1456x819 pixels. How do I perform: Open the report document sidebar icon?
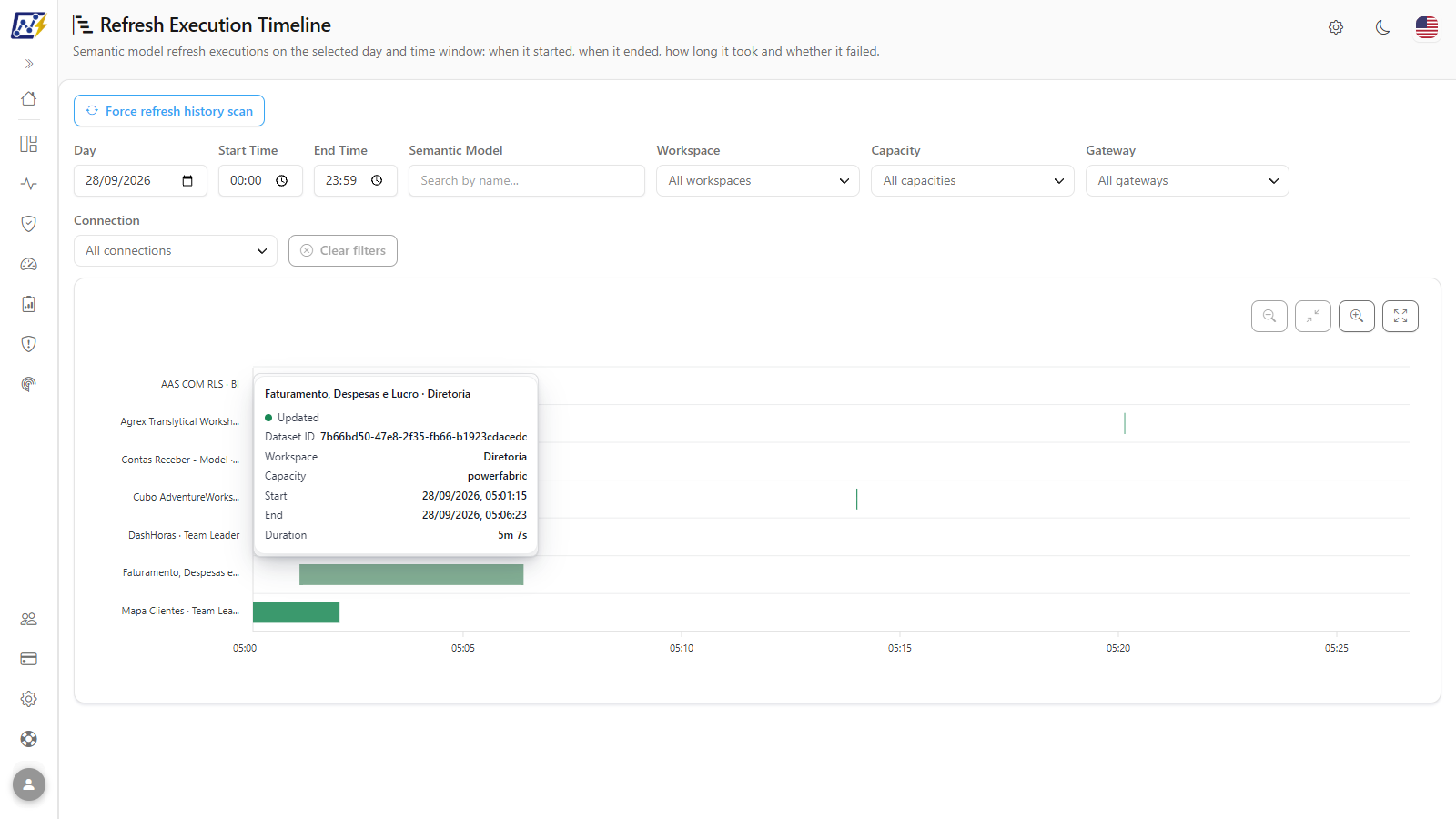(x=29, y=304)
